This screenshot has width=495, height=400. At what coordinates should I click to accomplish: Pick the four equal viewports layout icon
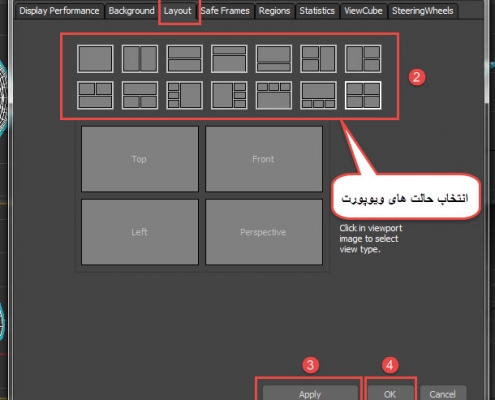pyautogui.click(x=363, y=95)
